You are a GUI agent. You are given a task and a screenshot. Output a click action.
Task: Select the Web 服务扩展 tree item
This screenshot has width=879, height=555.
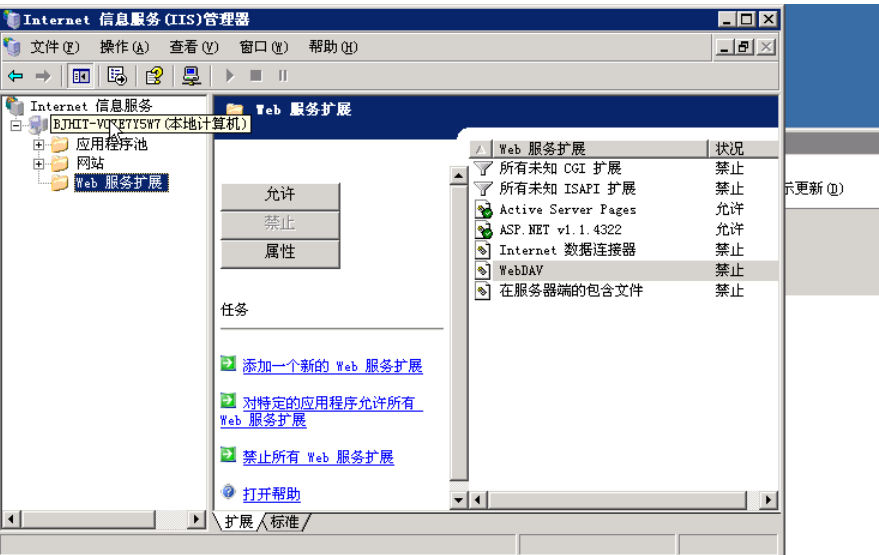pyautogui.click(x=121, y=183)
